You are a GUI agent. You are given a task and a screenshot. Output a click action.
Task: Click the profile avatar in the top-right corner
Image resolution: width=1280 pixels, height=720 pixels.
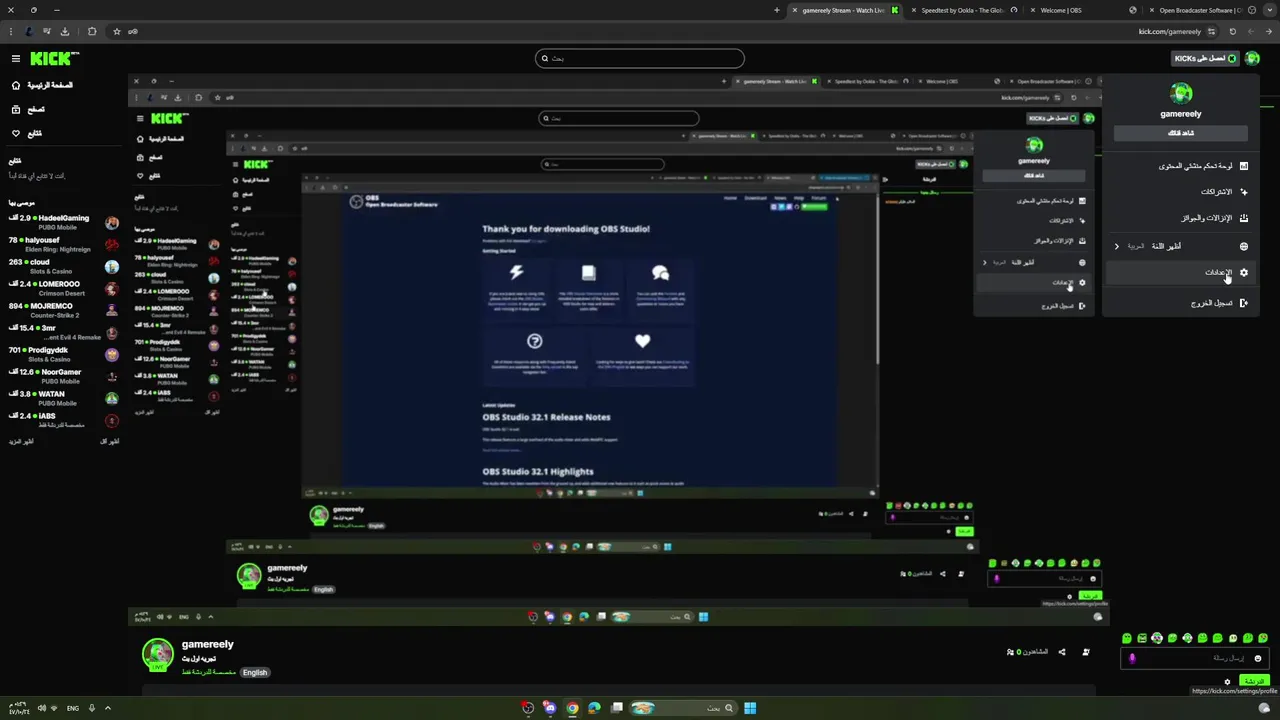tap(1253, 58)
